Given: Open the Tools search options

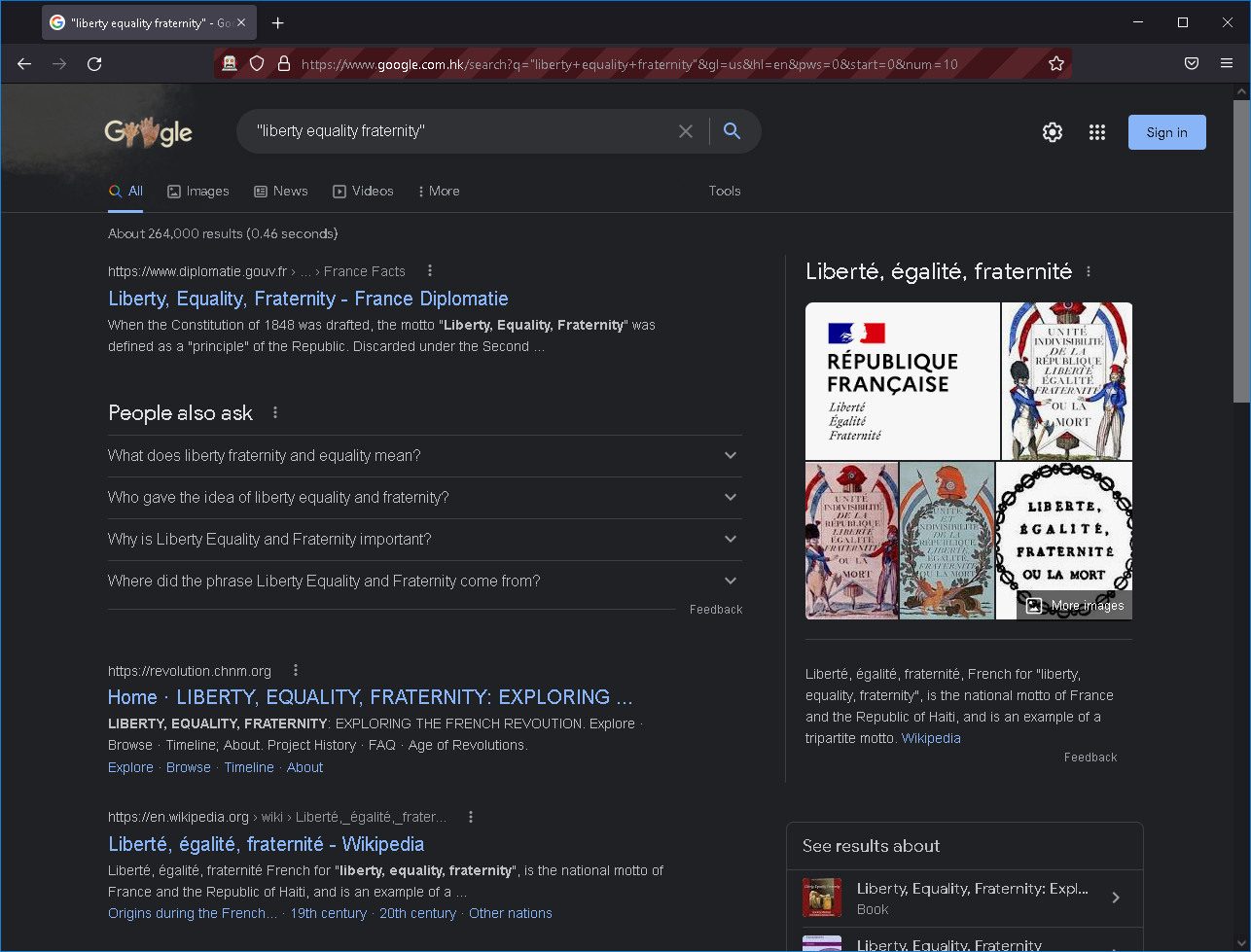Looking at the screenshot, I should (725, 192).
